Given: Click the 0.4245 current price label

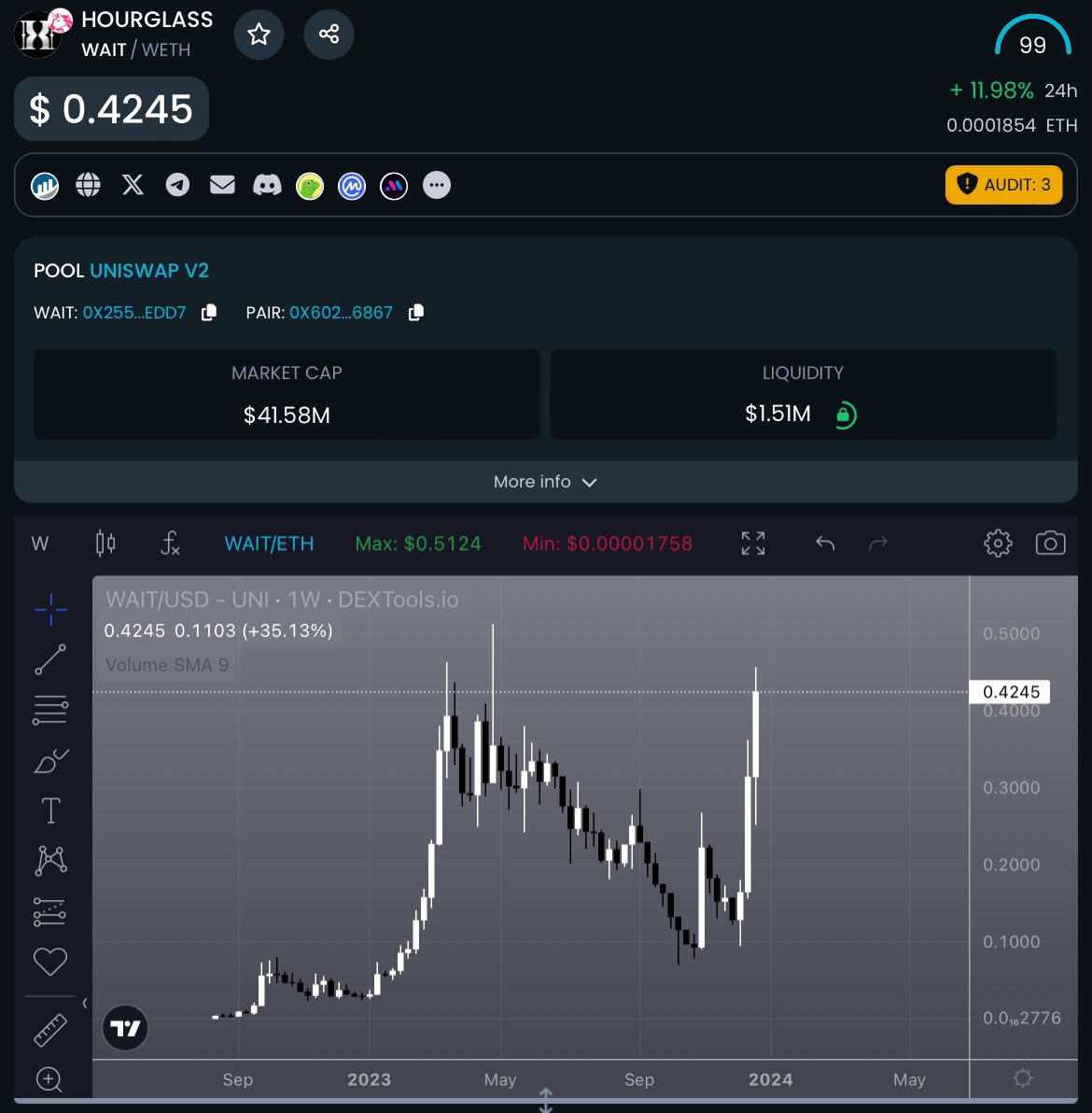Looking at the screenshot, I should (x=1011, y=691).
